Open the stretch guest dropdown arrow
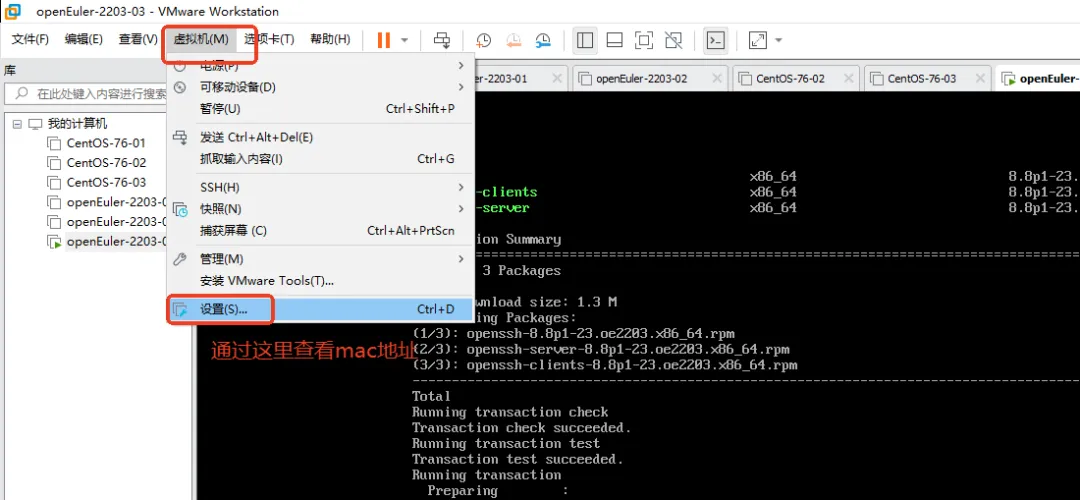Viewport: 1080px width, 500px height. pyautogui.click(x=778, y=40)
